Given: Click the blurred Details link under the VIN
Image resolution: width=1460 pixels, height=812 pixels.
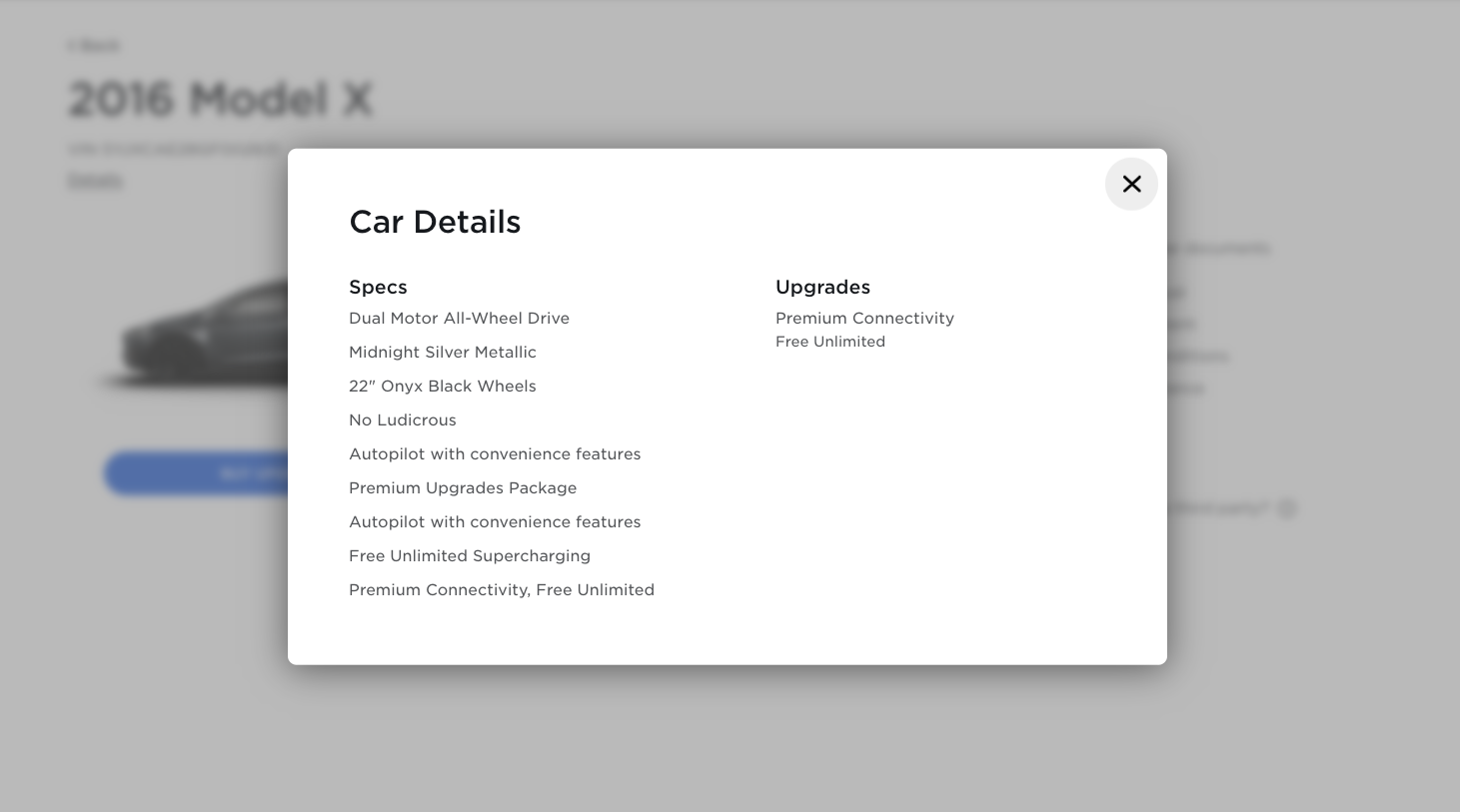Looking at the screenshot, I should coord(95,181).
